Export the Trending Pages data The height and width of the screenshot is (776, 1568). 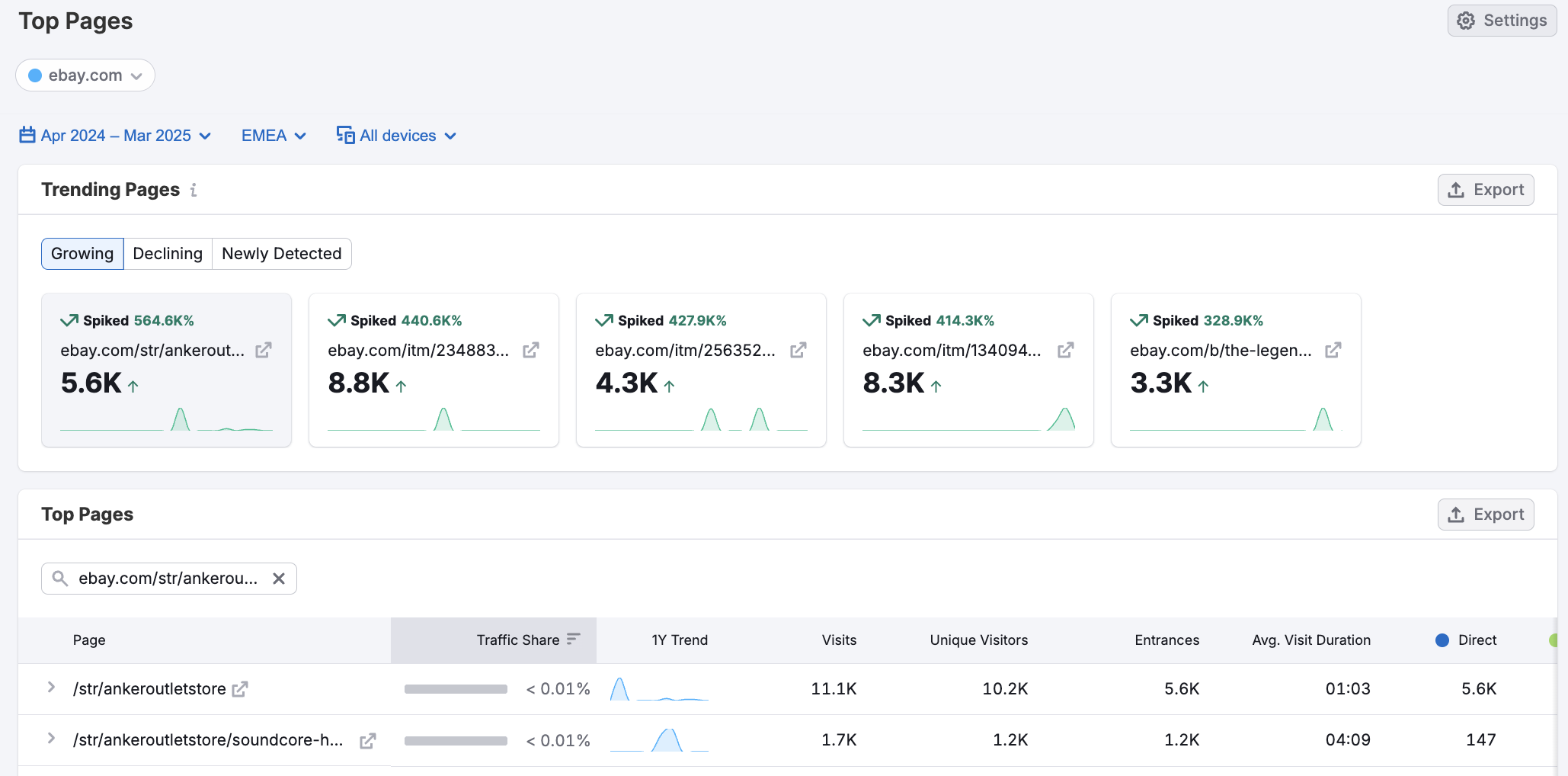point(1486,190)
